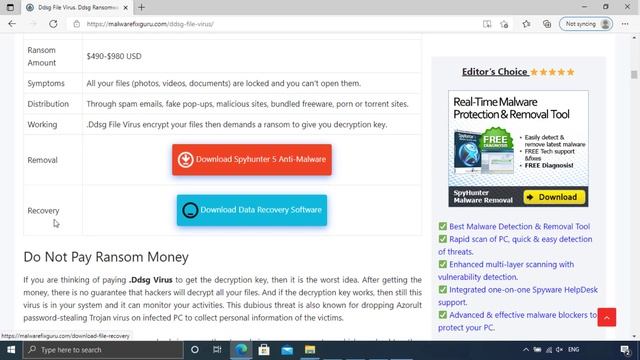Open Cortana circle icon on taskbar

[x=195, y=350]
